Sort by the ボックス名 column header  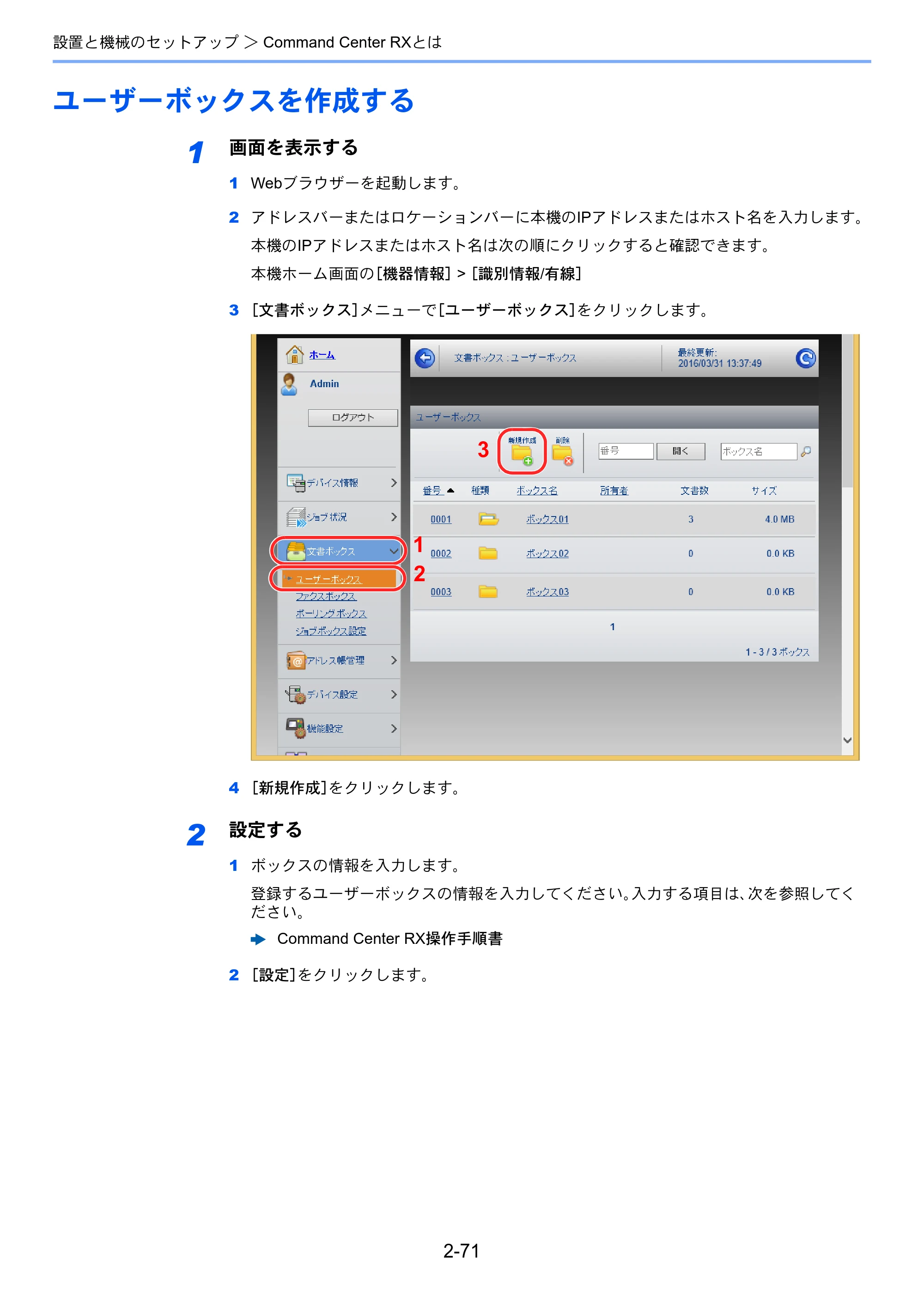(537, 491)
